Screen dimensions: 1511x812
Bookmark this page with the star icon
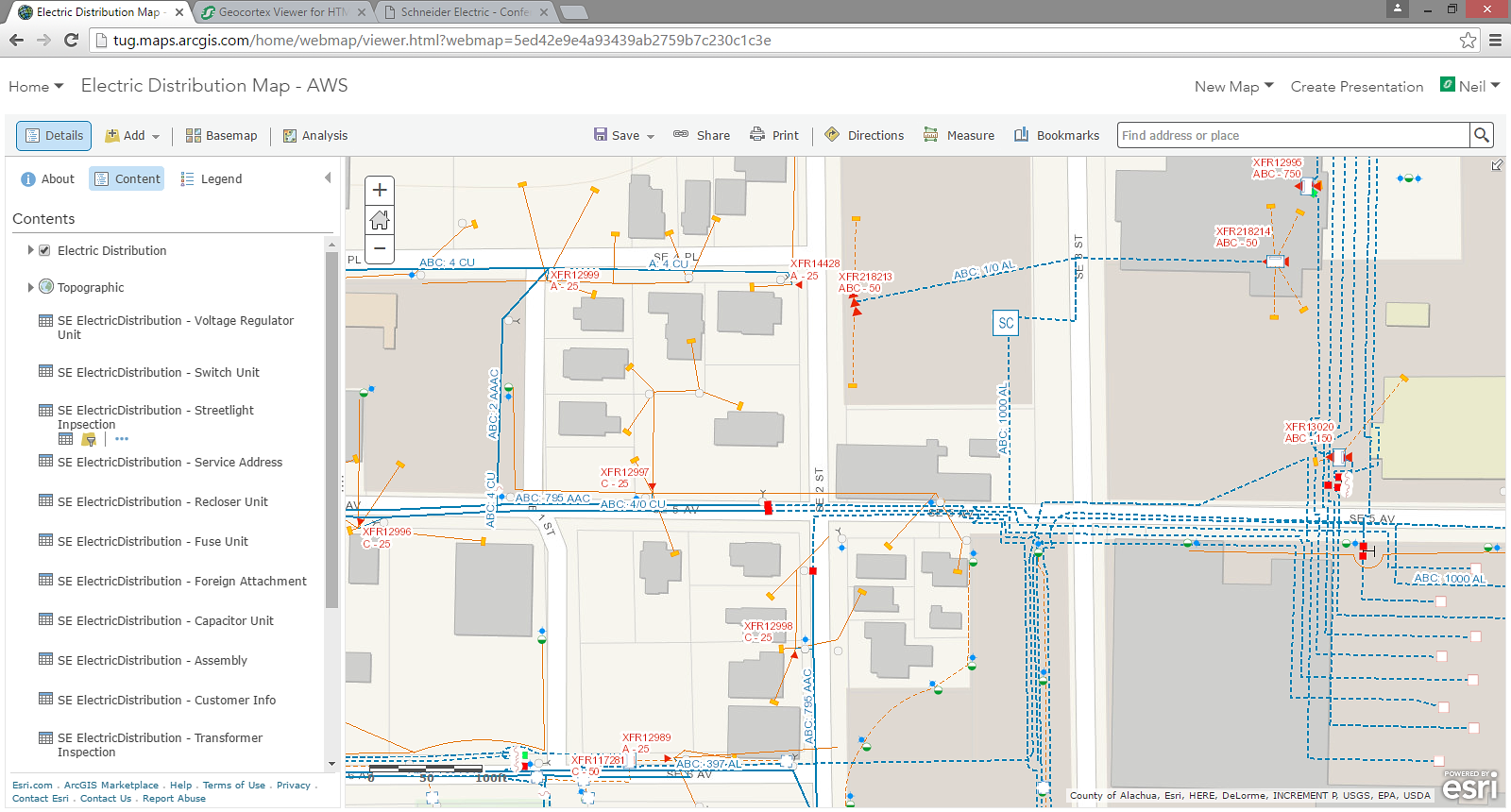point(1468,41)
